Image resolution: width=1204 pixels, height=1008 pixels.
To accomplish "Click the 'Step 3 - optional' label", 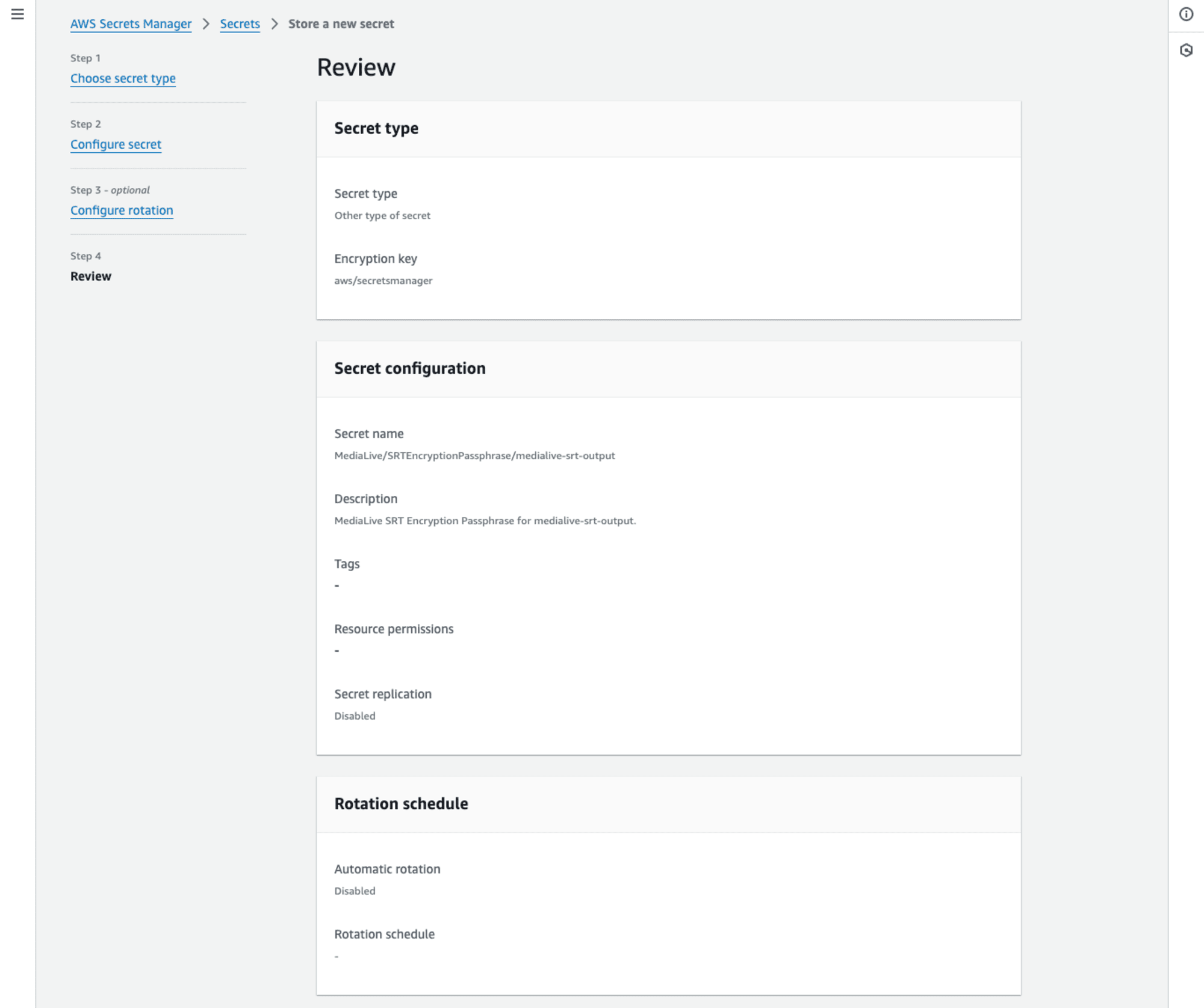I will (110, 190).
